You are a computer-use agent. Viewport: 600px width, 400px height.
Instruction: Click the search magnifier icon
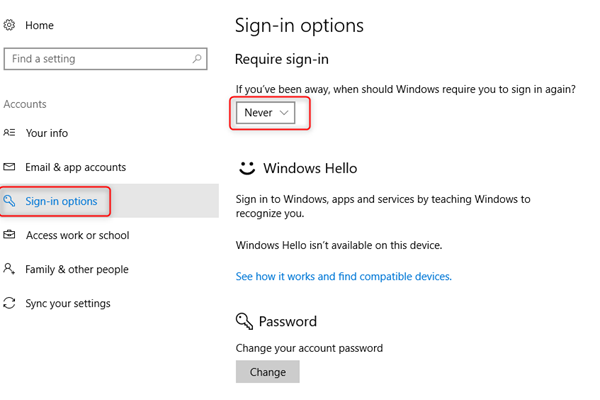point(198,58)
